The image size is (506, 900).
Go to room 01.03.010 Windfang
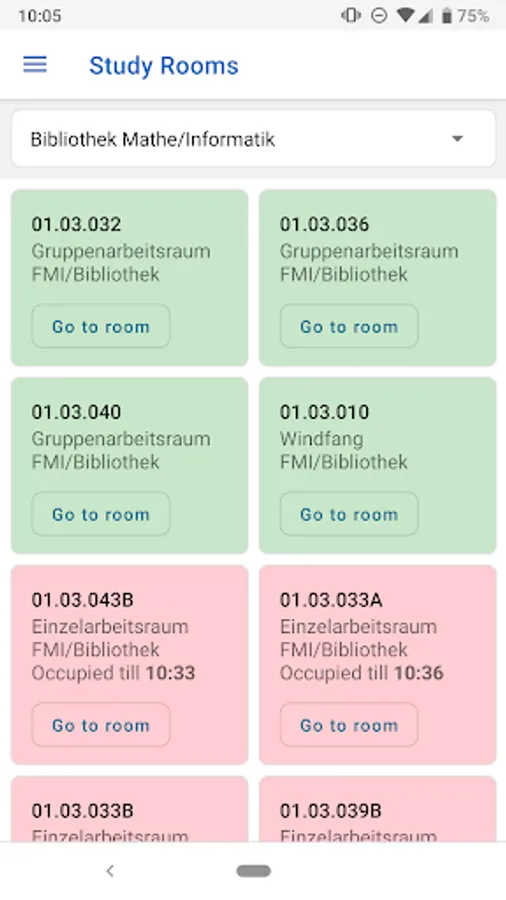349,514
